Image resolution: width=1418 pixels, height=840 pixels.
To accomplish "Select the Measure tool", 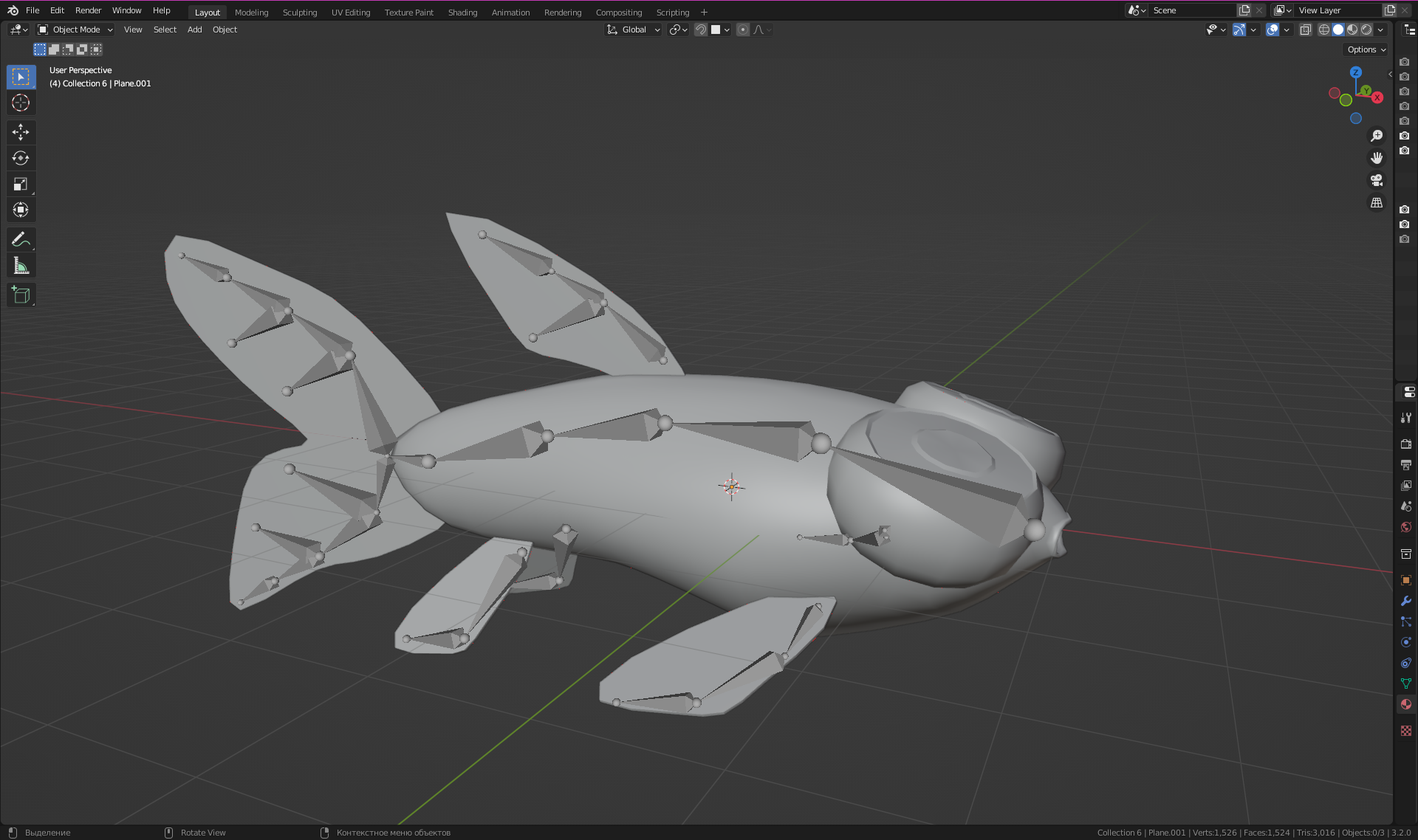I will 21,266.
